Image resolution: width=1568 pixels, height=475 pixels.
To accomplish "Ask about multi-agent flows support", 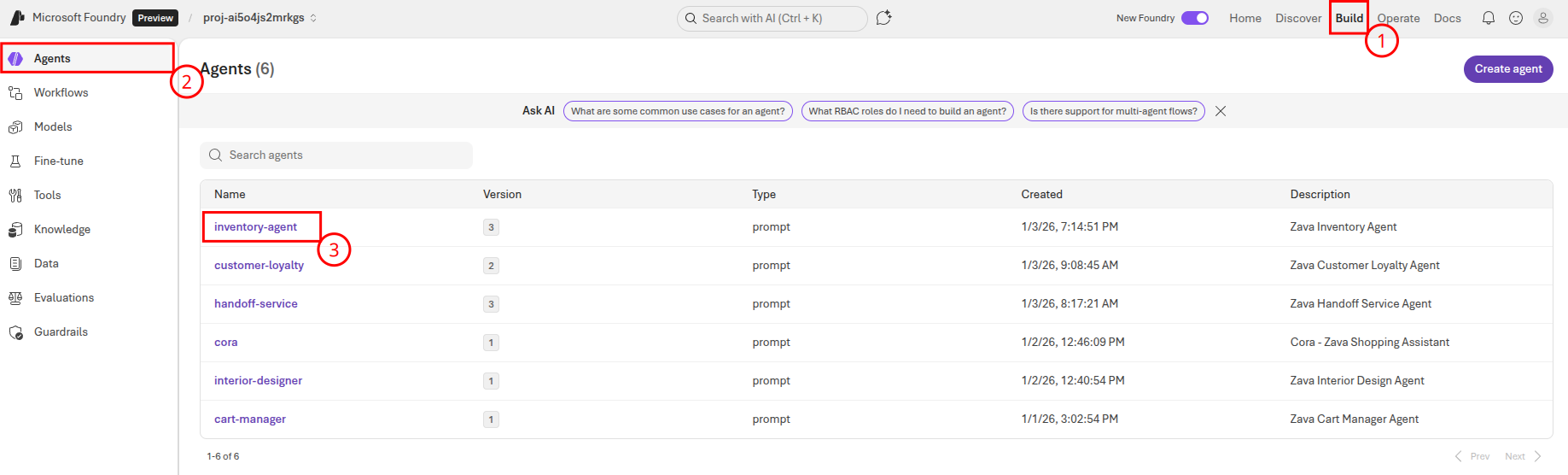I will click(1113, 111).
